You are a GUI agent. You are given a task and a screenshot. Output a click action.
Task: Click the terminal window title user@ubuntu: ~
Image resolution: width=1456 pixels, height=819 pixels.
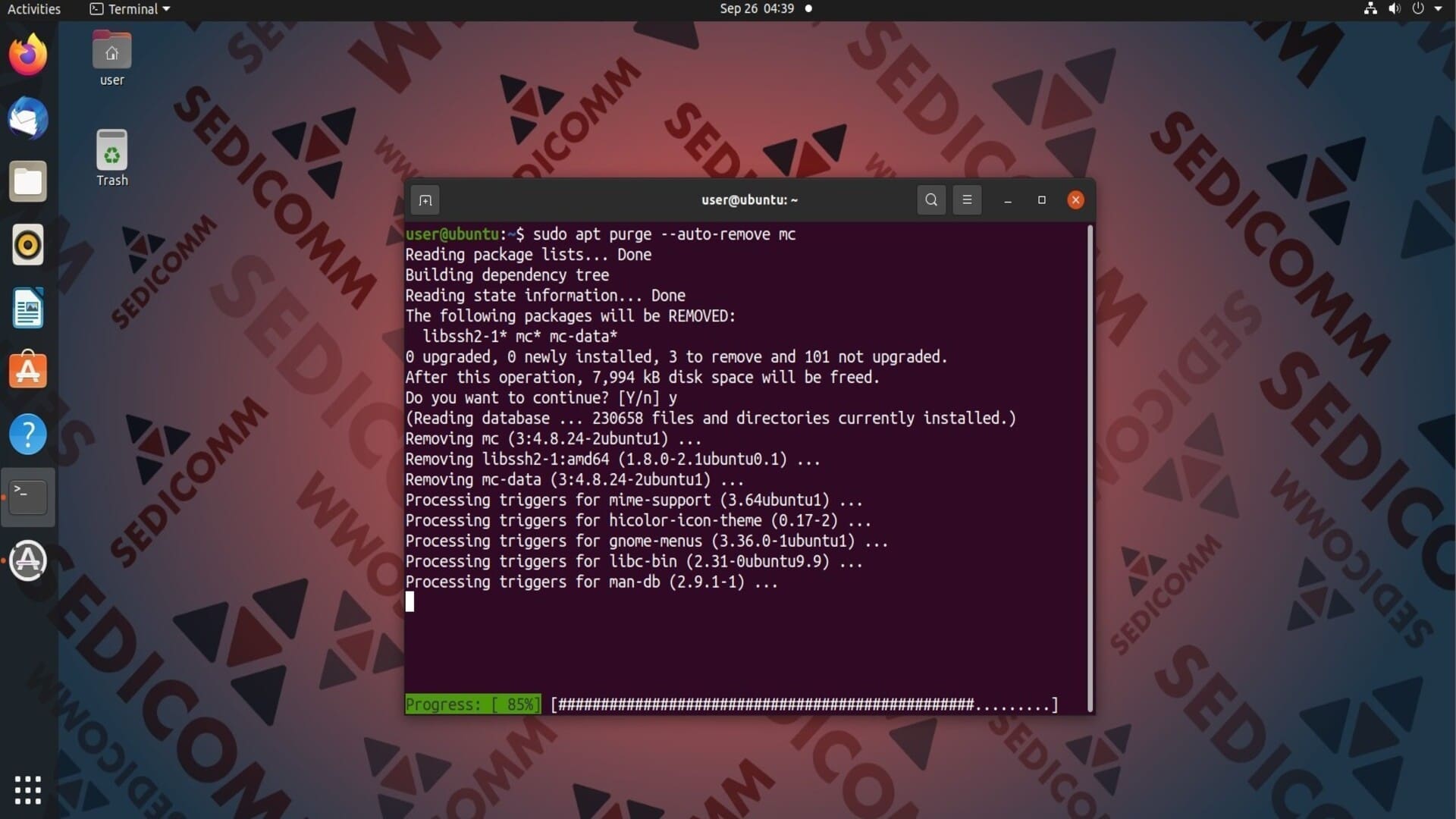[x=749, y=200]
